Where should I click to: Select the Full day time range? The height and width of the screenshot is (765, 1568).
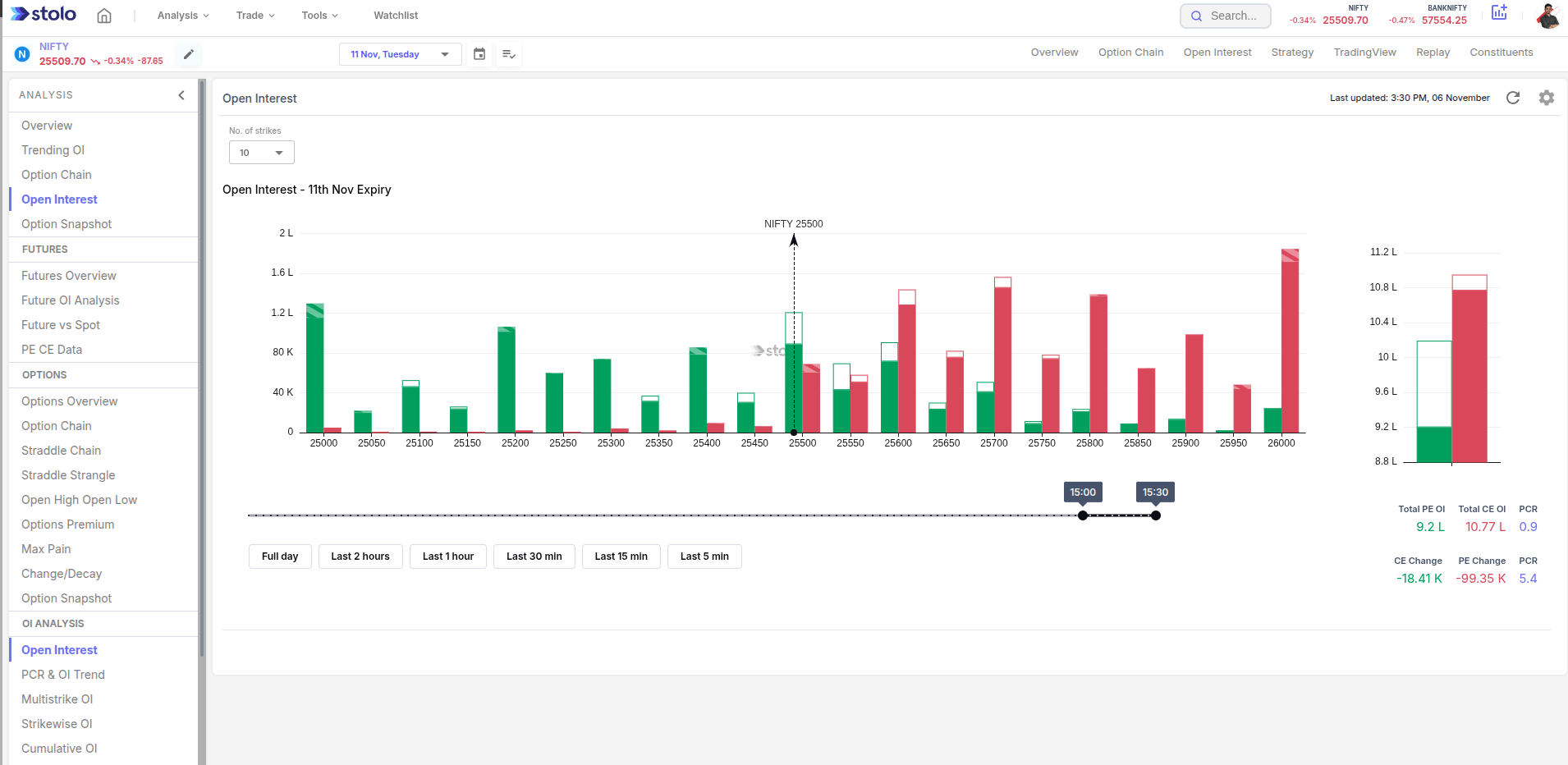point(280,557)
